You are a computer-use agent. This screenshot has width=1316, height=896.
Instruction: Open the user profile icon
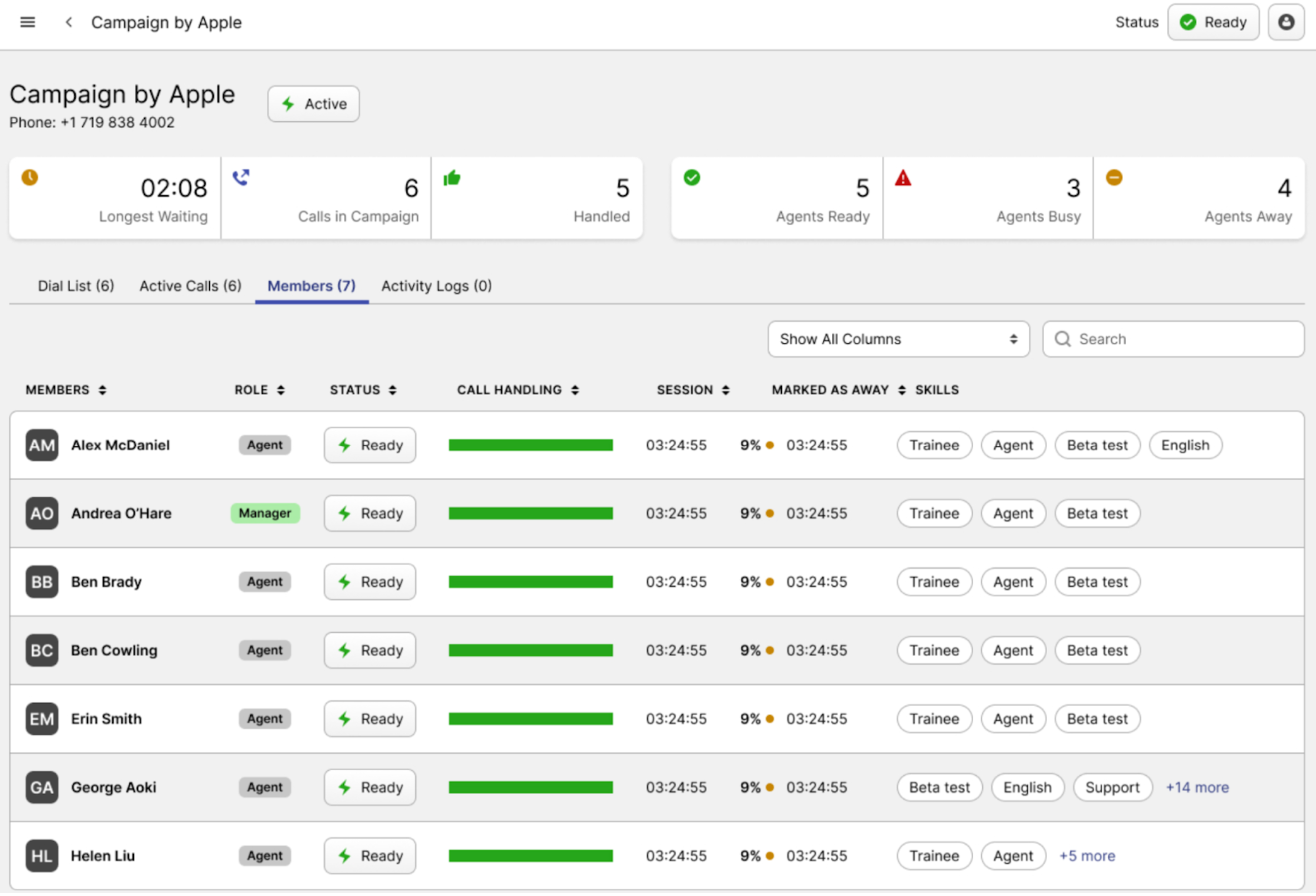[1286, 22]
